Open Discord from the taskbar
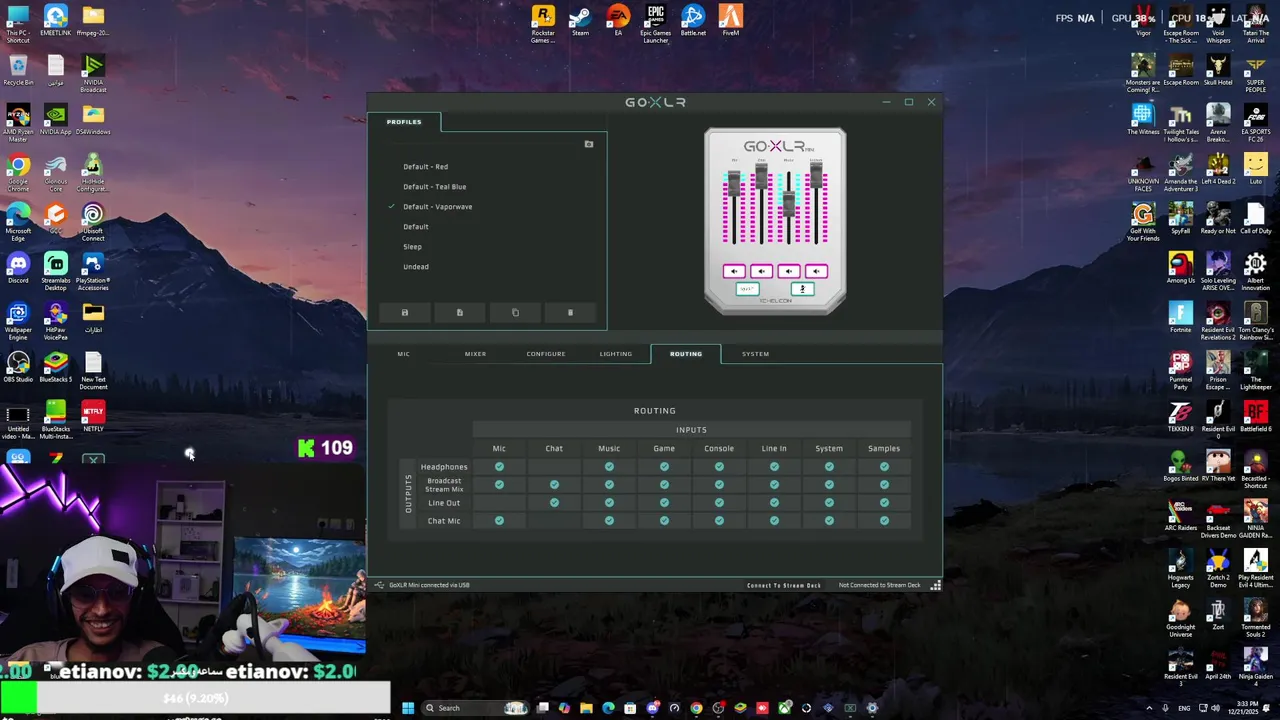Viewport: 1280px width, 720px height. tap(652, 708)
